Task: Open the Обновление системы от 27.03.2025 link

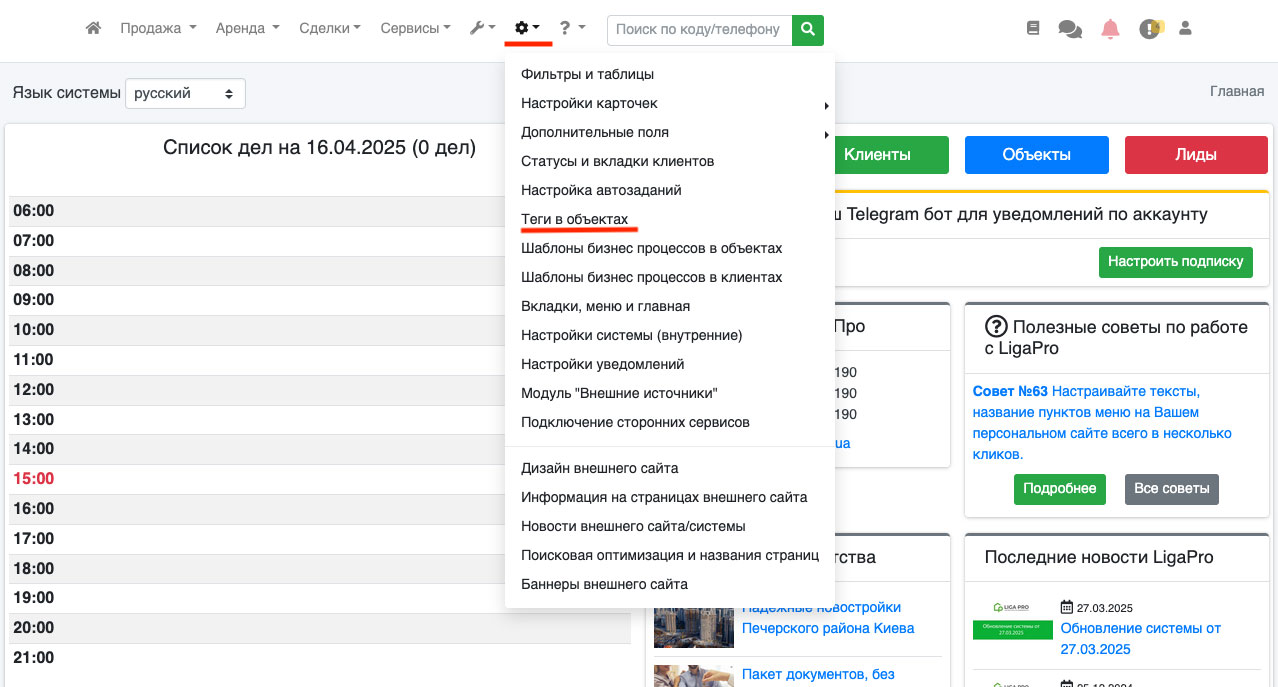Action: [x=1140, y=638]
